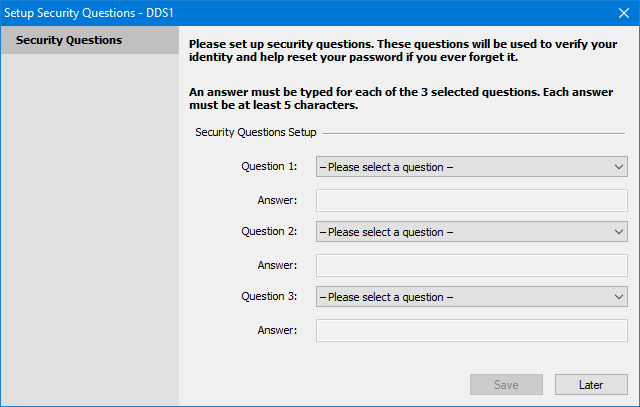The height and width of the screenshot is (407, 640).
Task: Click the "Question 2:" label
Action: pos(269,231)
